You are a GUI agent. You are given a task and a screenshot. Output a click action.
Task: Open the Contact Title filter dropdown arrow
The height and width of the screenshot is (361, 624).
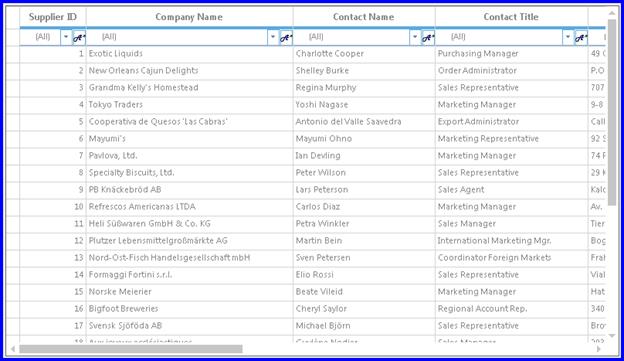568,37
